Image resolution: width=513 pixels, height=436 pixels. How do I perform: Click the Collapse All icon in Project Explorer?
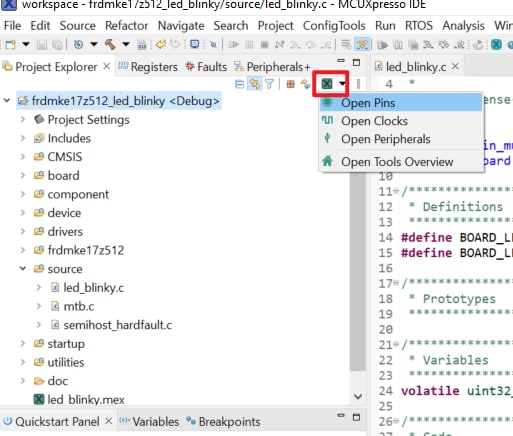pyautogui.click(x=239, y=84)
